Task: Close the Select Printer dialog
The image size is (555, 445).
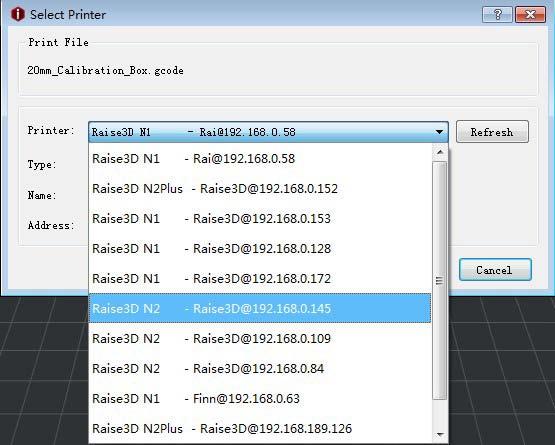Action: point(530,15)
